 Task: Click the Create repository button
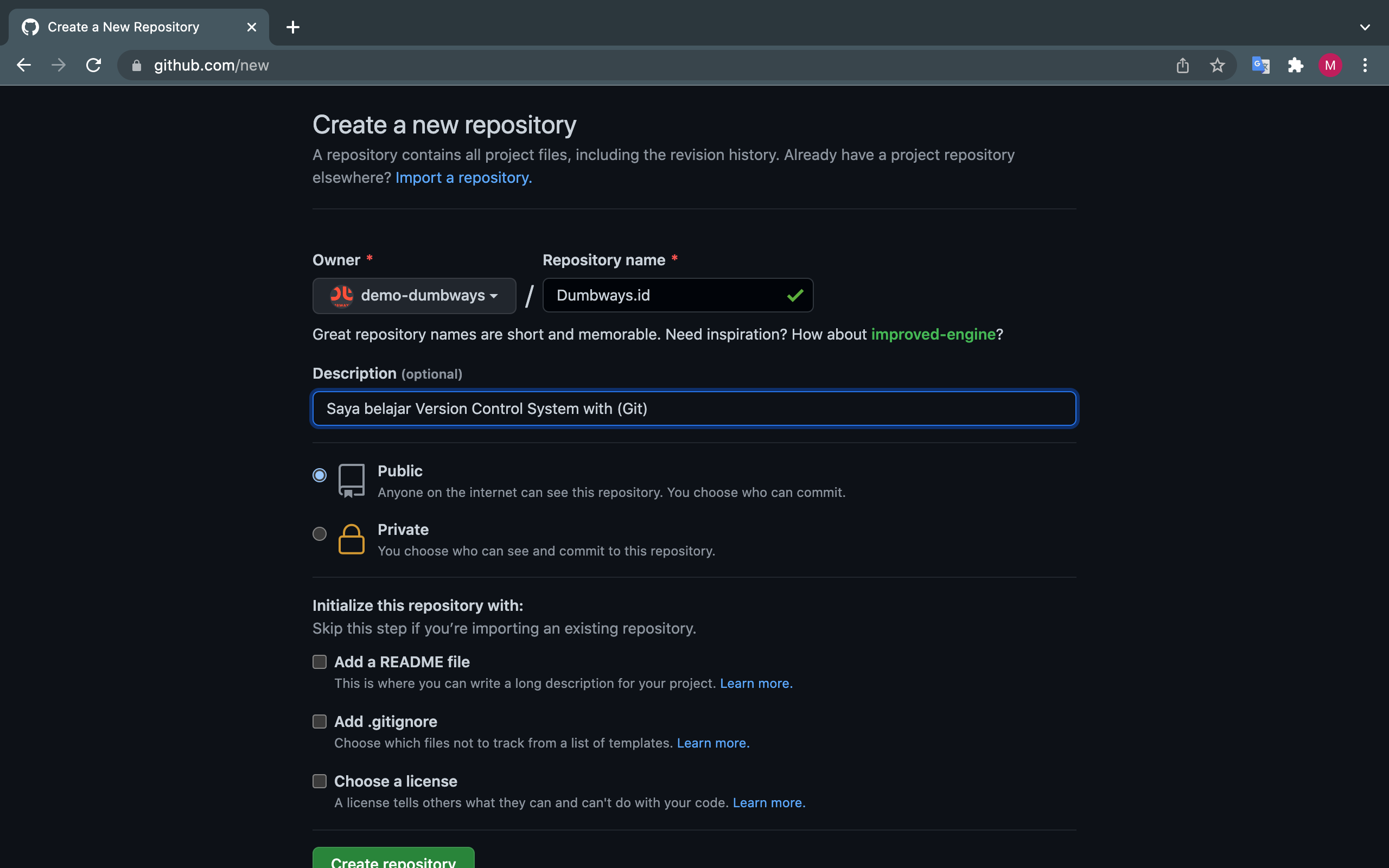(393, 858)
